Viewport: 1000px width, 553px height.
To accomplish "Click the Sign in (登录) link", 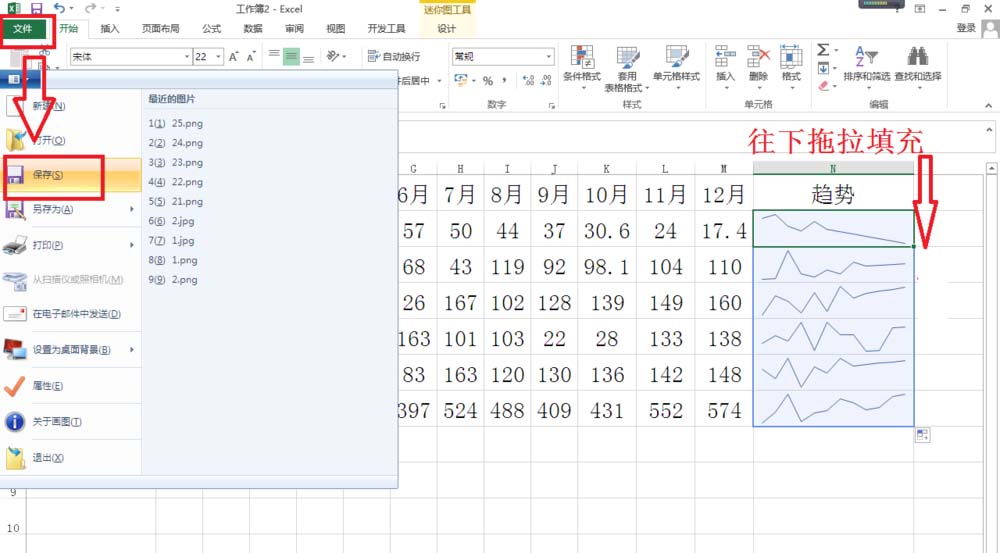I will (x=966, y=28).
